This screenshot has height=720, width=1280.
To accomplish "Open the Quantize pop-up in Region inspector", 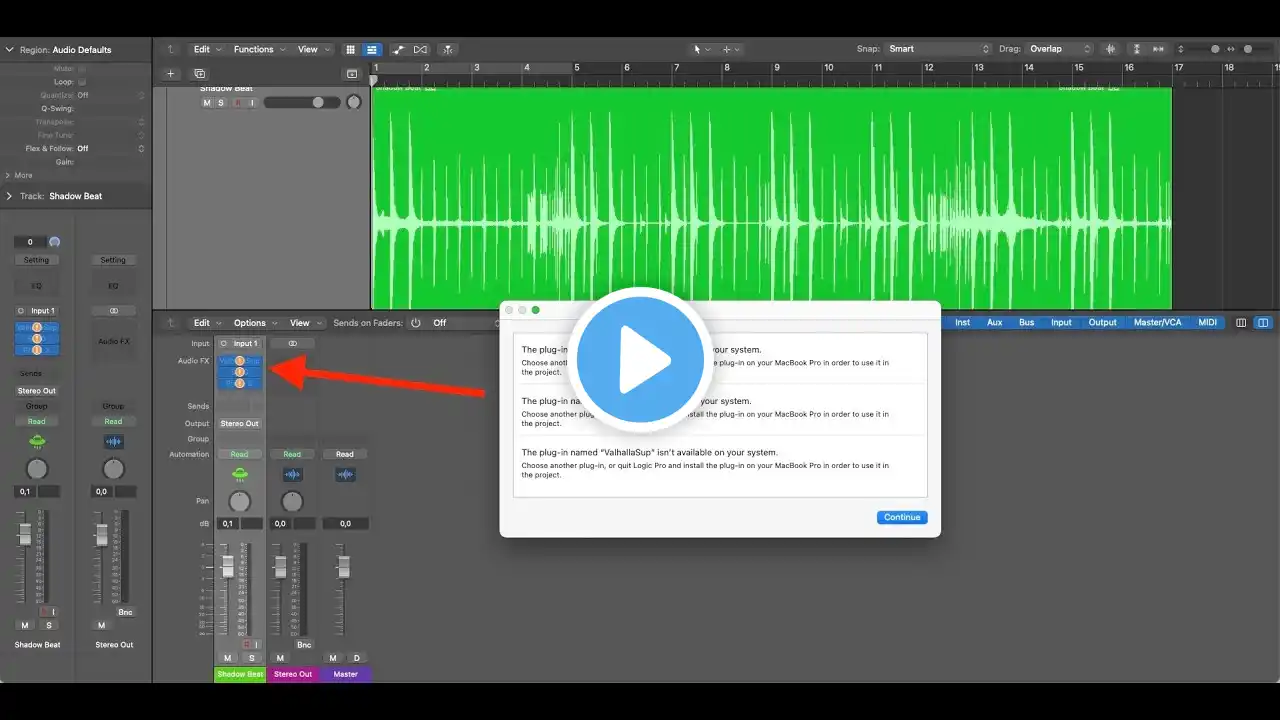I will [x=110, y=95].
